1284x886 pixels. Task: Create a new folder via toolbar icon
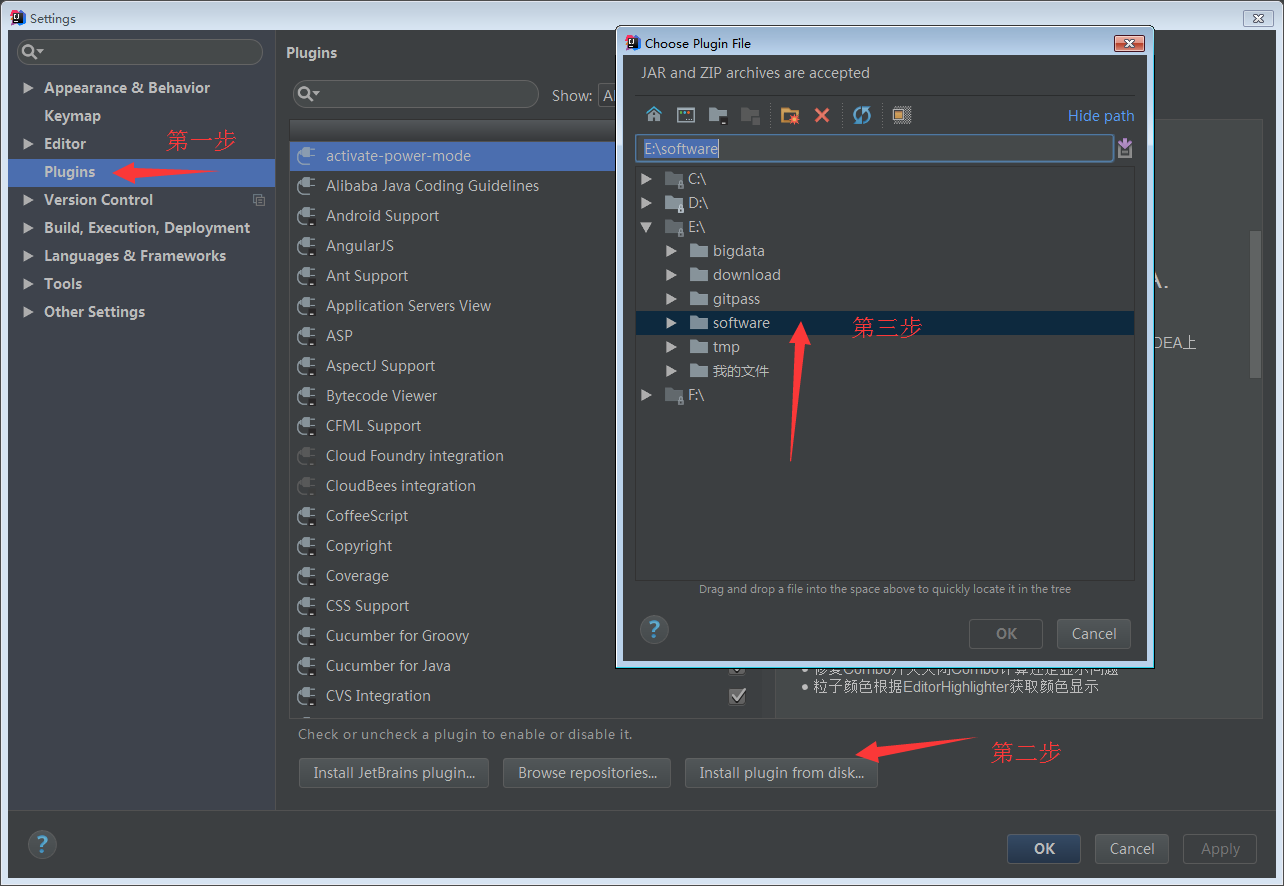click(x=790, y=115)
